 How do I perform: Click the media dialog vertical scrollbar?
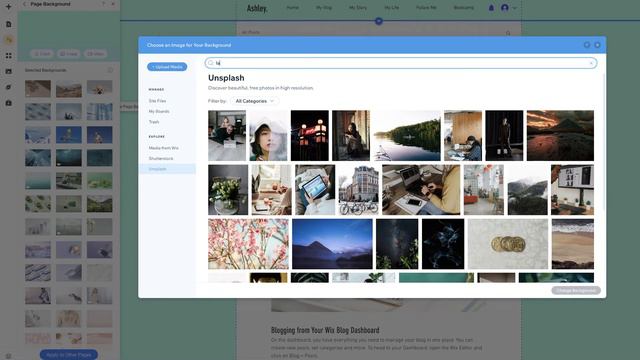(x=603, y=143)
